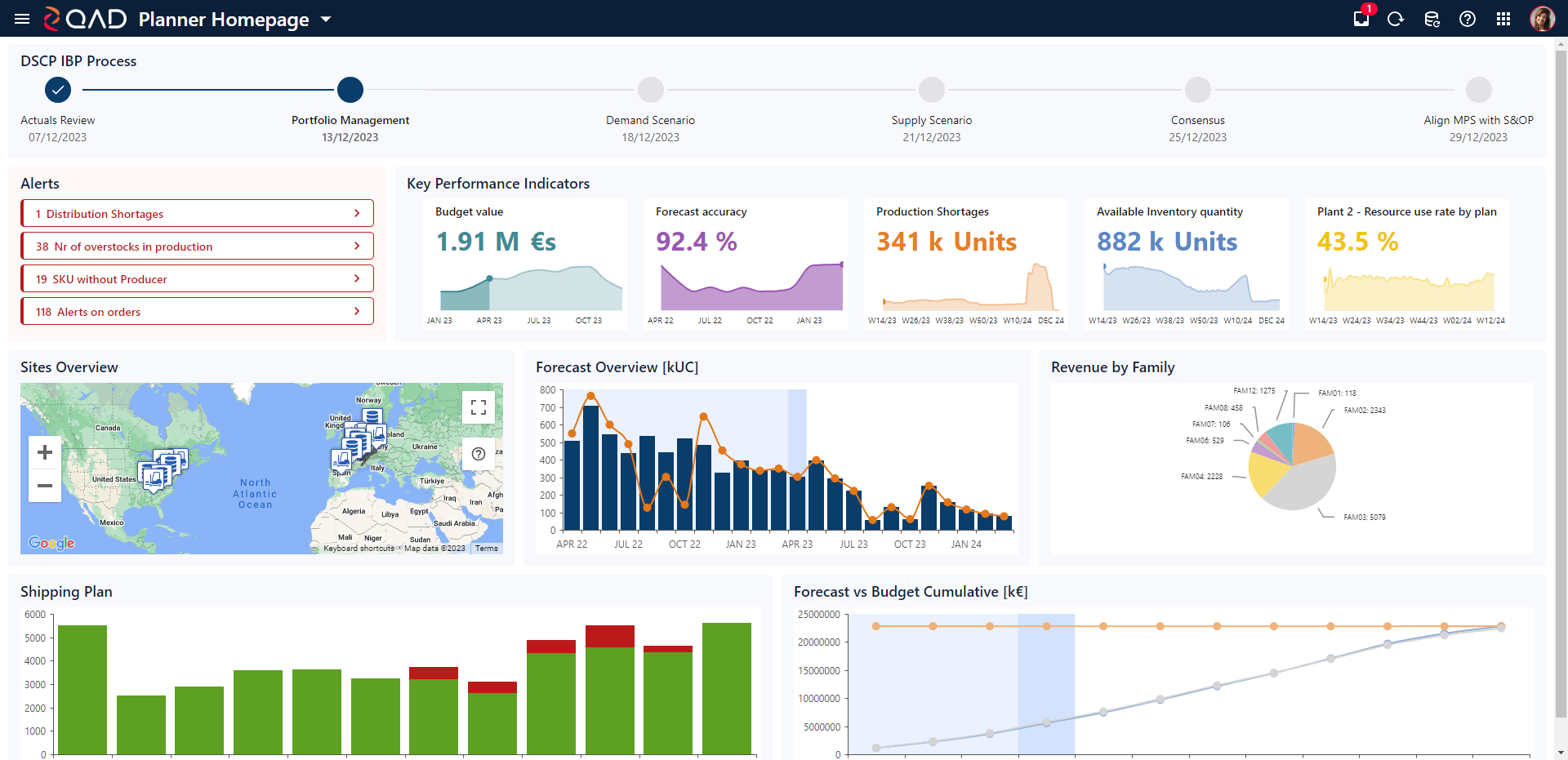Screen dimensions: 1568x760
Task: Expand the SKU without Producer alert
Action: 197,279
